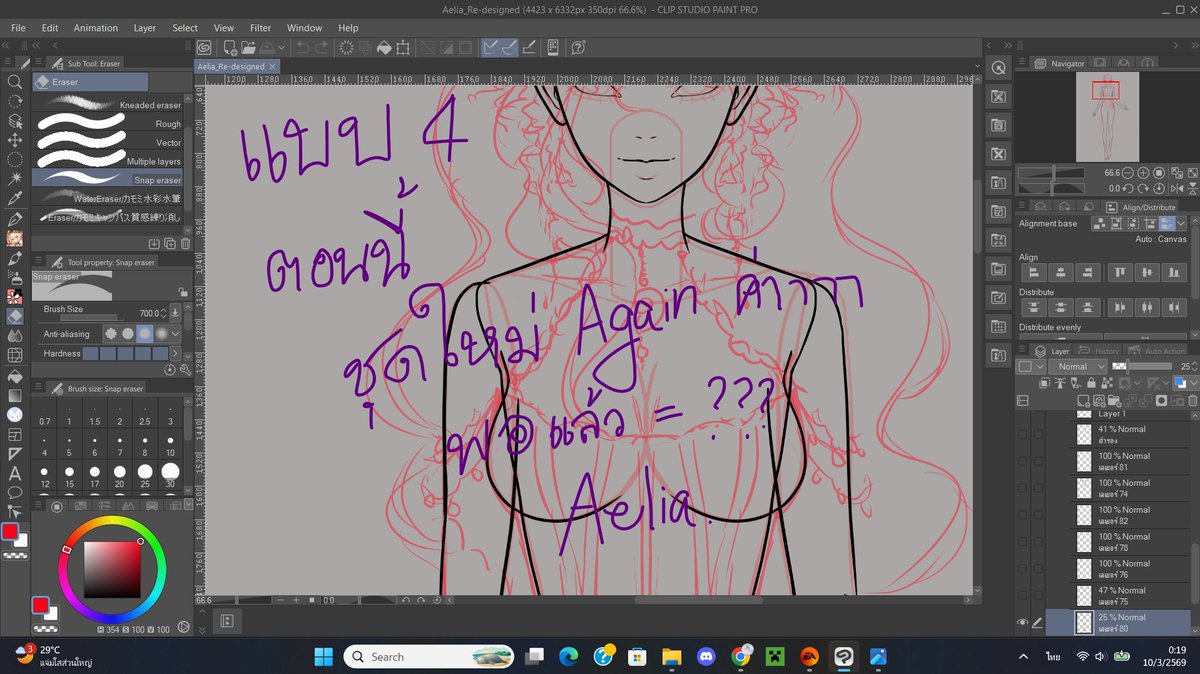Select the Text tool
The image size is (1200, 674).
15,473
